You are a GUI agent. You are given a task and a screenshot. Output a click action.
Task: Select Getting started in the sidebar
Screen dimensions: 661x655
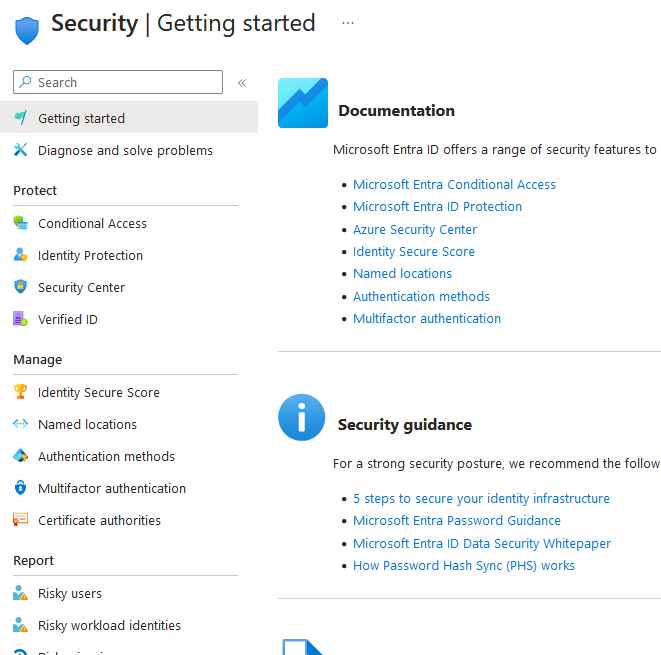tap(81, 118)
